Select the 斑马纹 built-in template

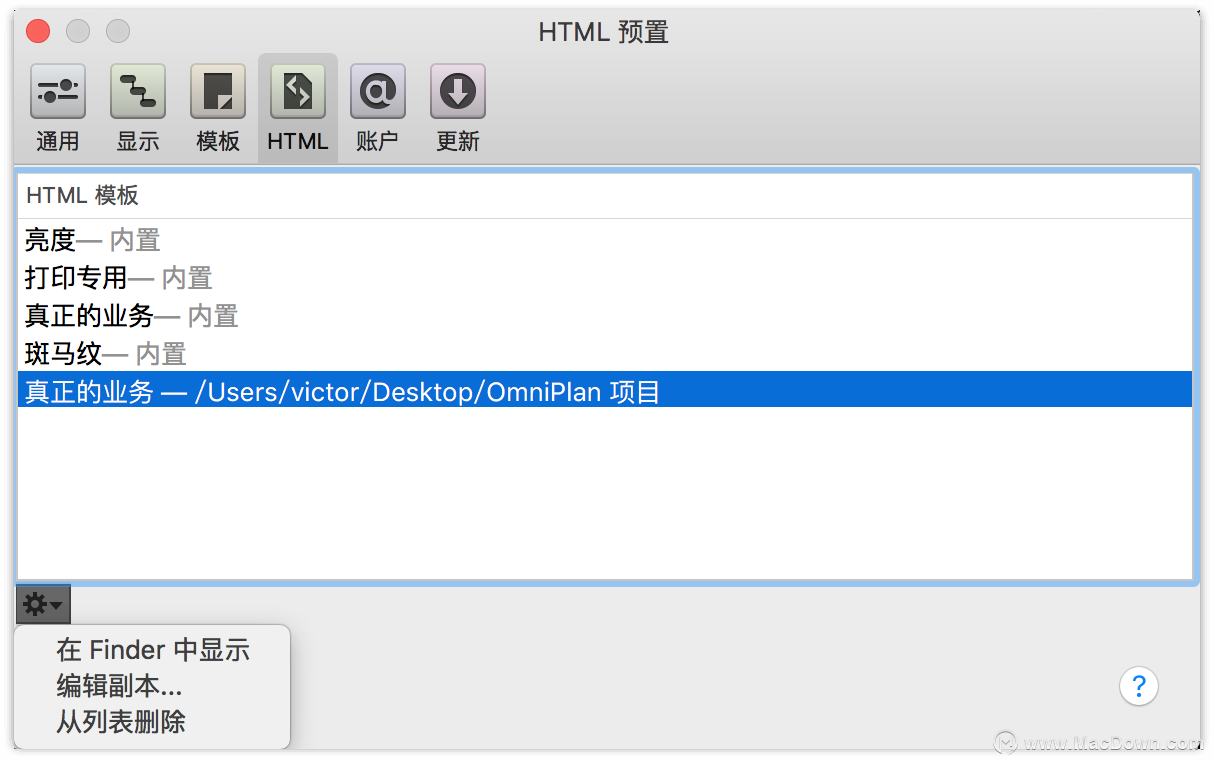click(605, 353)
